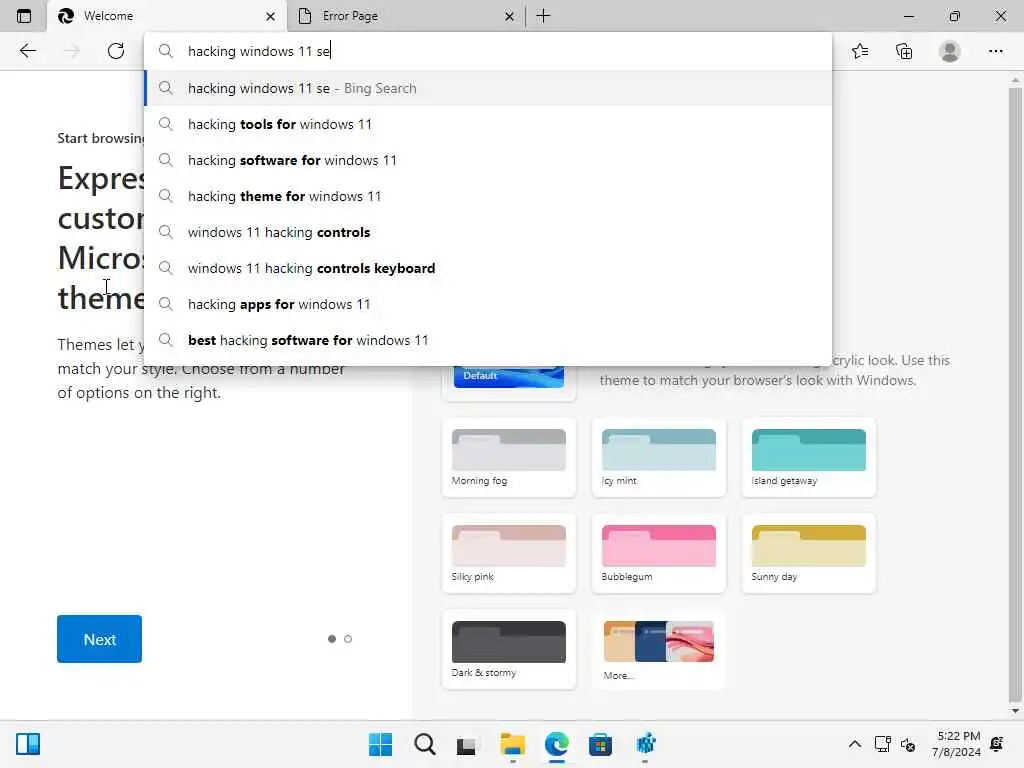The height and width of the screenshot is (768, 1024).
Task: Select suggestion 'windows 11 hacking controls'
Action: click(488, 232)
